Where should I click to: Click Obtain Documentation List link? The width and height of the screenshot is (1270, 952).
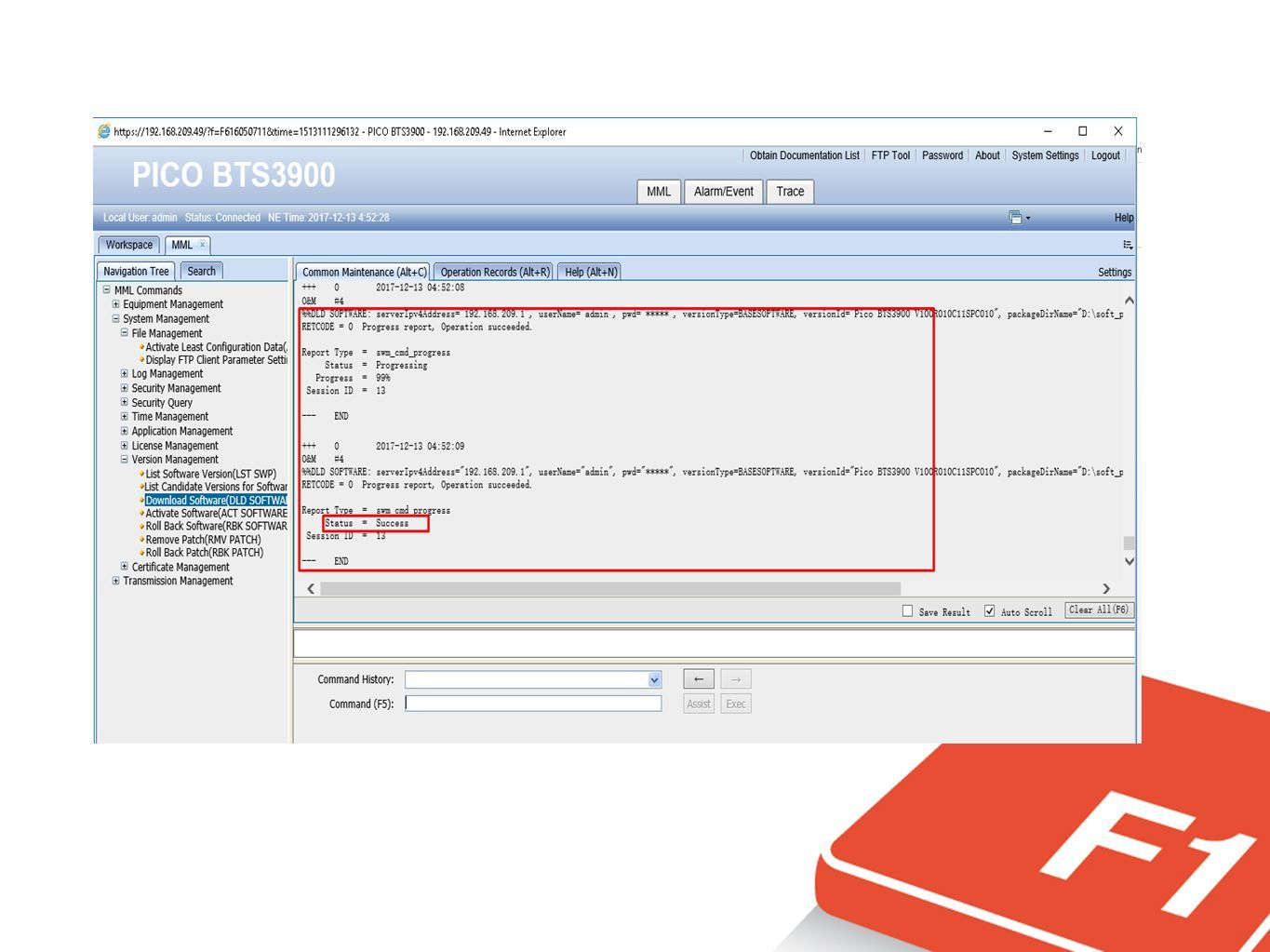pos(805,155)
